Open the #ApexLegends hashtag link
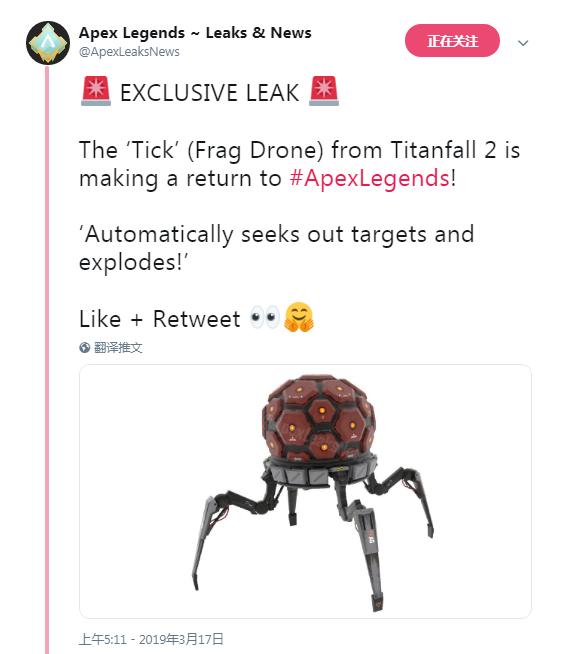561x654 pixels. click(370, 179)
